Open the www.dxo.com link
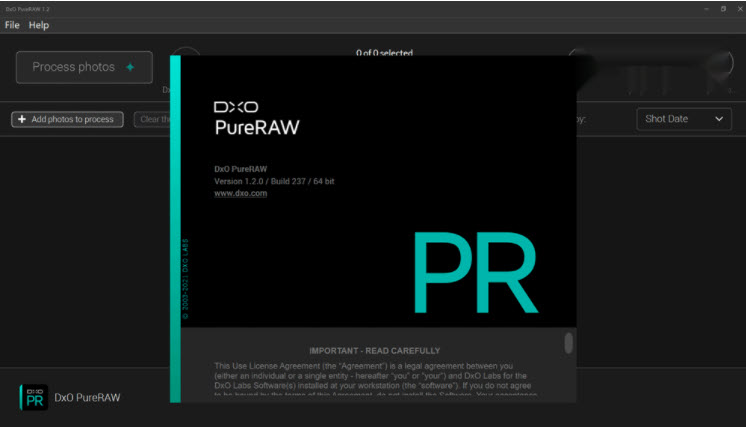 pyautogui.click(x=240, y=193)
